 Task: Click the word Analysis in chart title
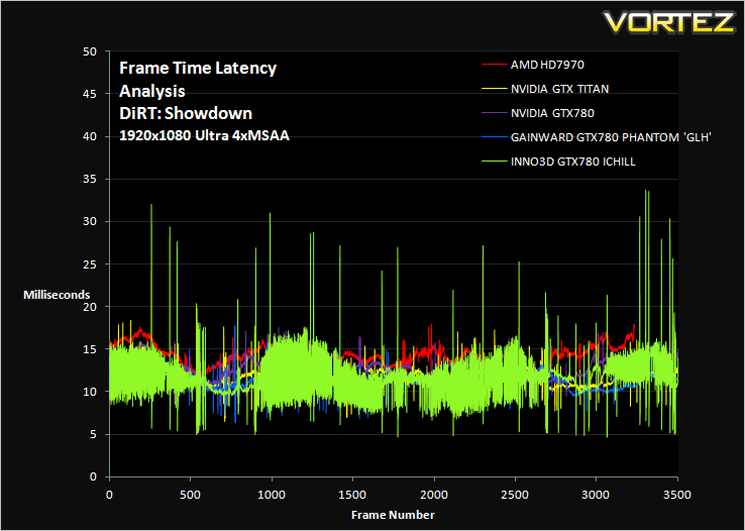[x=152, y=91]
